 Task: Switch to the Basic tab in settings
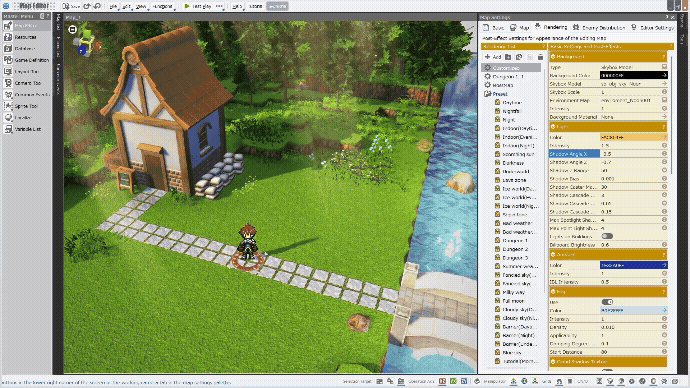pyautogui.click(x=493, y=27)
